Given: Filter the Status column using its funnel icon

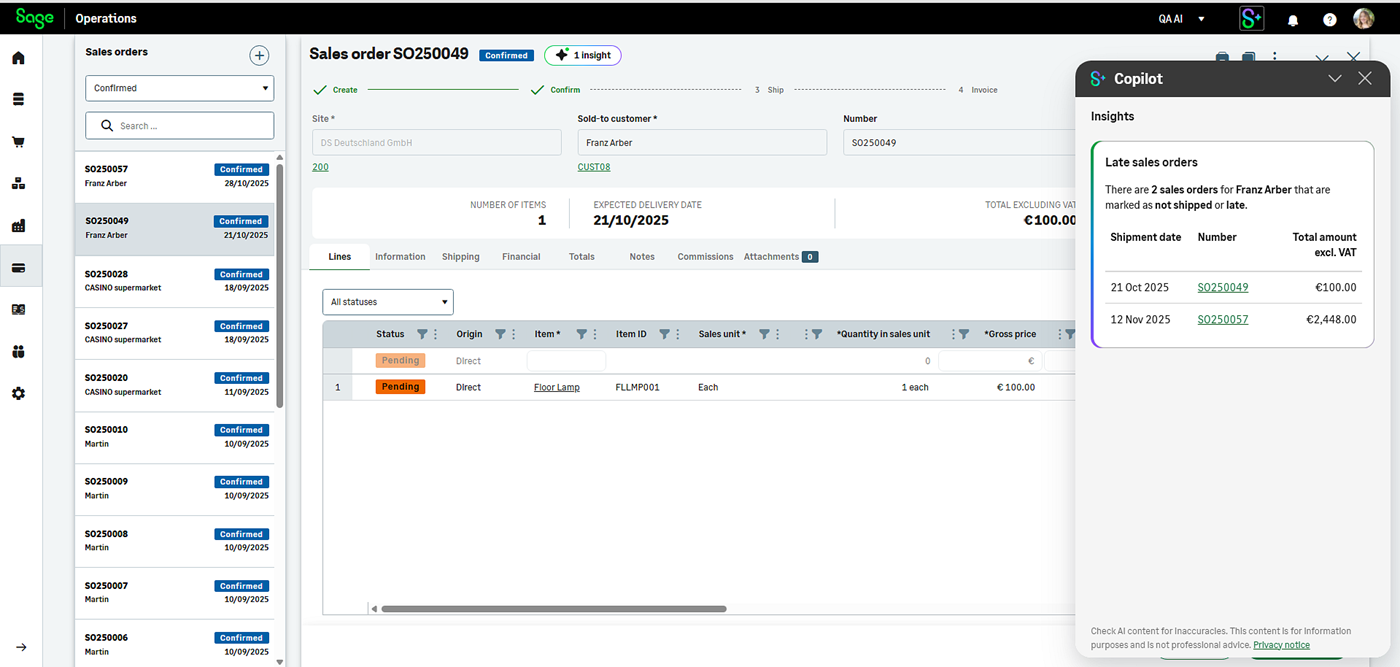Looking at the screenshot, I should [x=419, y=333].
